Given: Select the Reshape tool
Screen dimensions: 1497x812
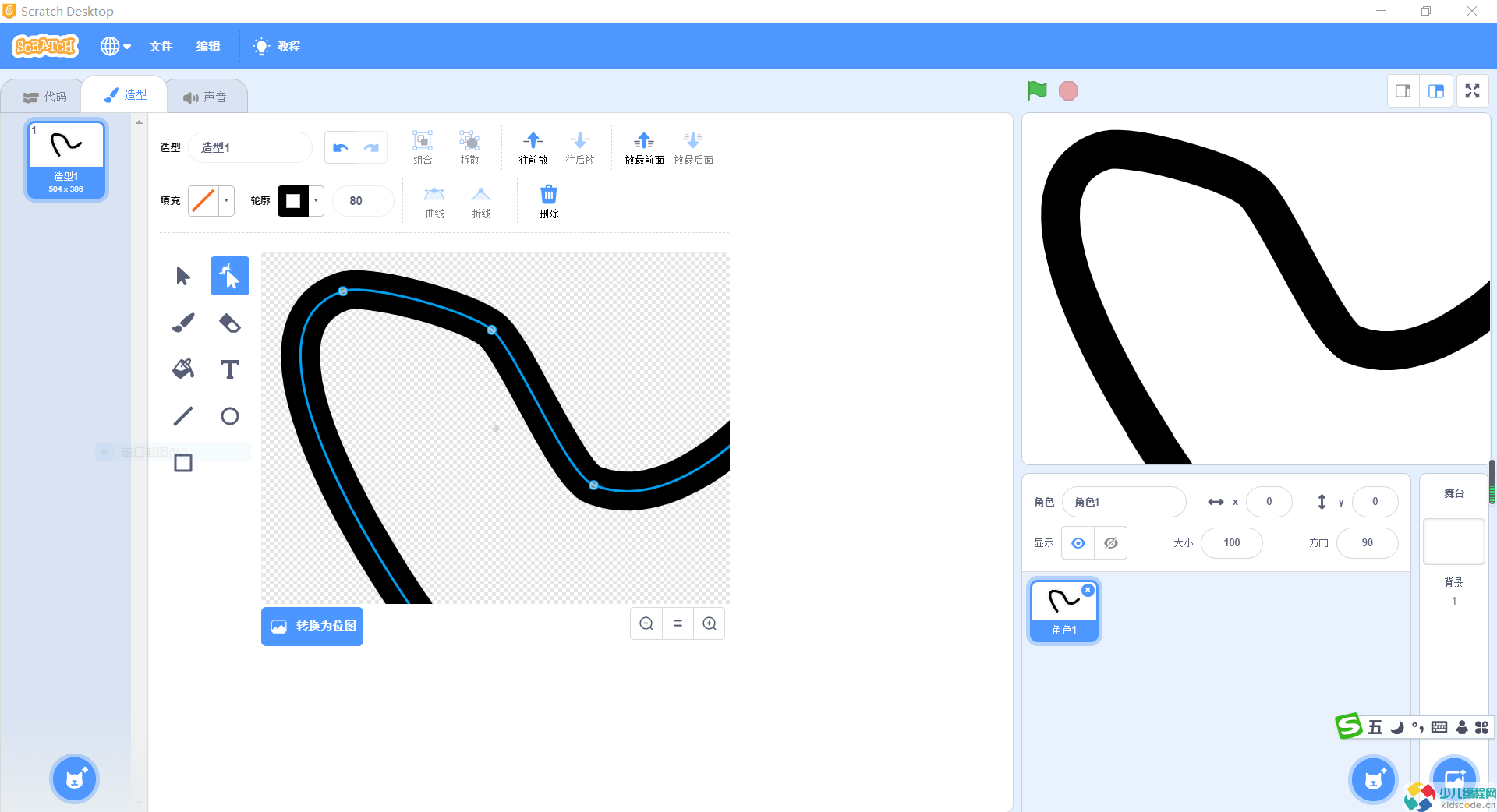Looking at the screenshot, I should click(230, 276).
